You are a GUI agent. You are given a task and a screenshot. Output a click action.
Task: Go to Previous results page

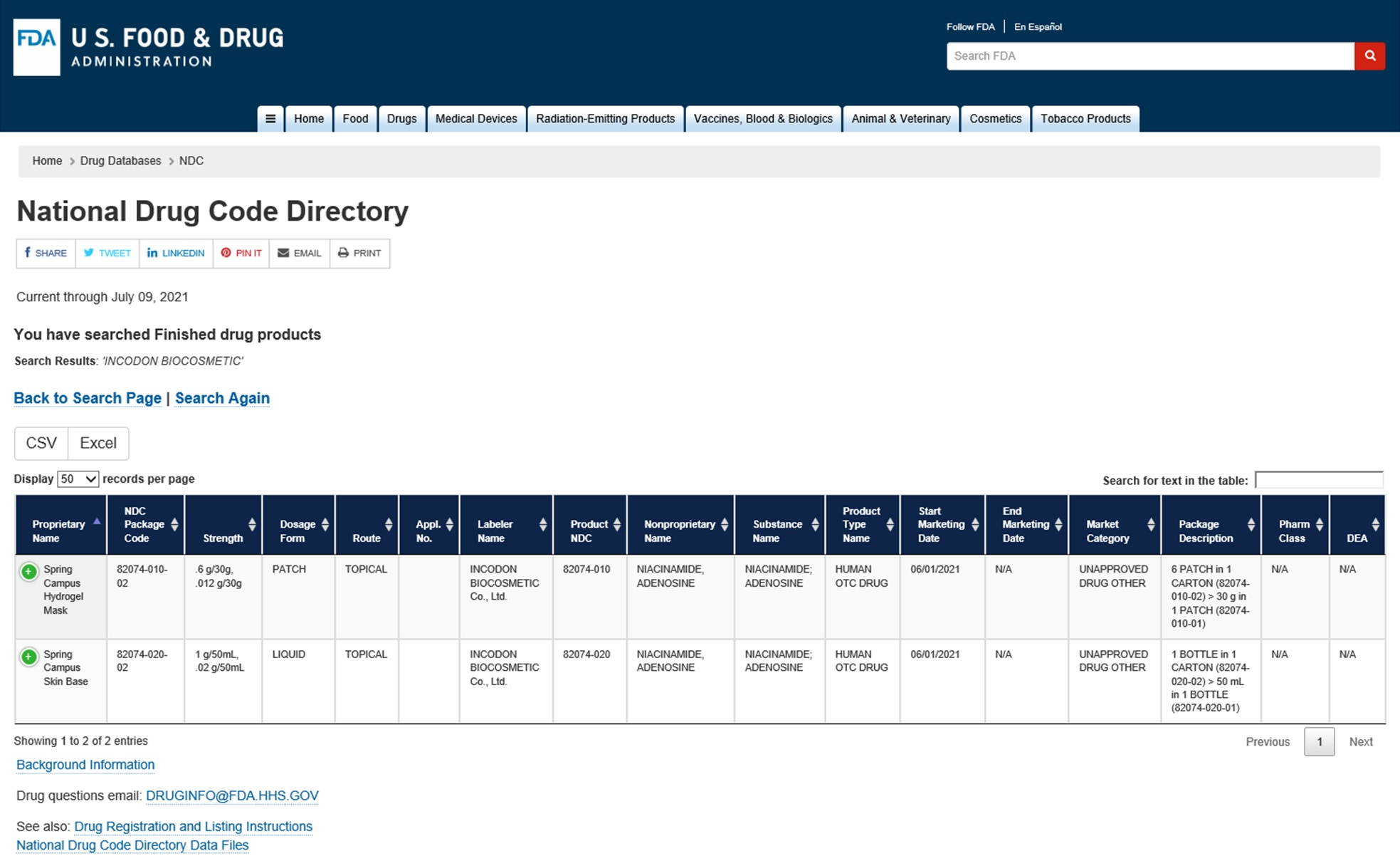tap(1268, 741)
